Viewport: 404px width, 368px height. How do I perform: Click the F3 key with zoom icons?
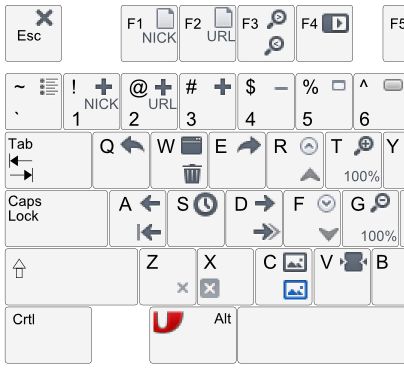point(266,33)
